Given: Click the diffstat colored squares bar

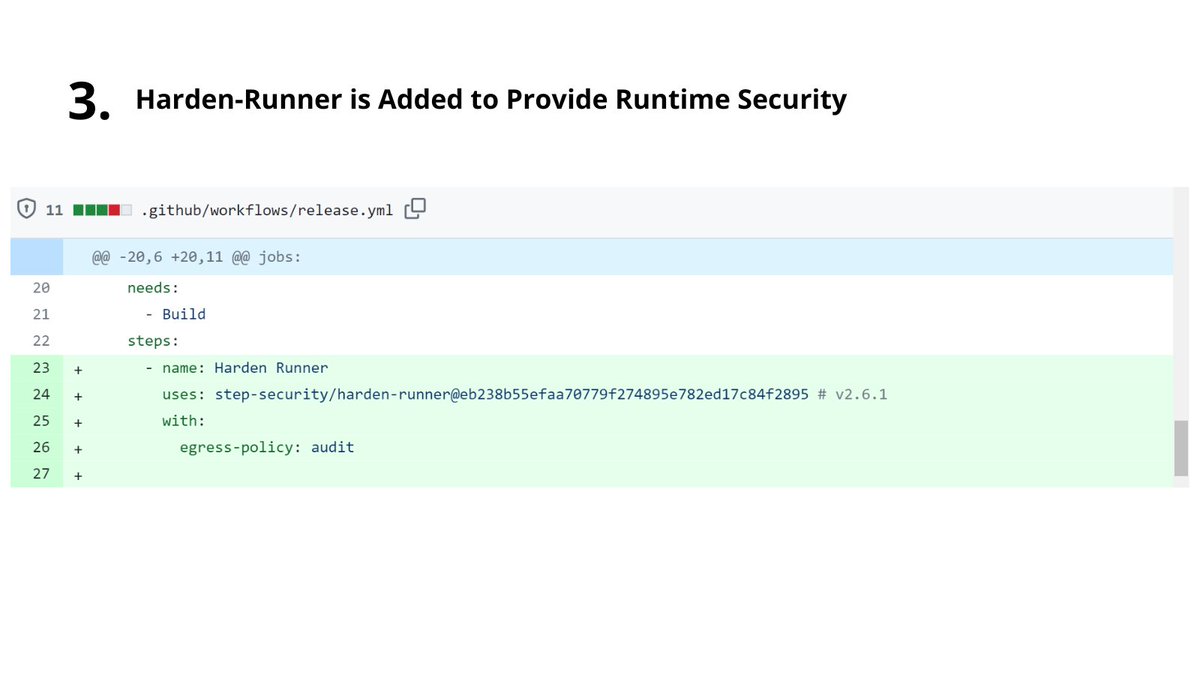Looking at the screenshot, I should (x=102, y=210).
